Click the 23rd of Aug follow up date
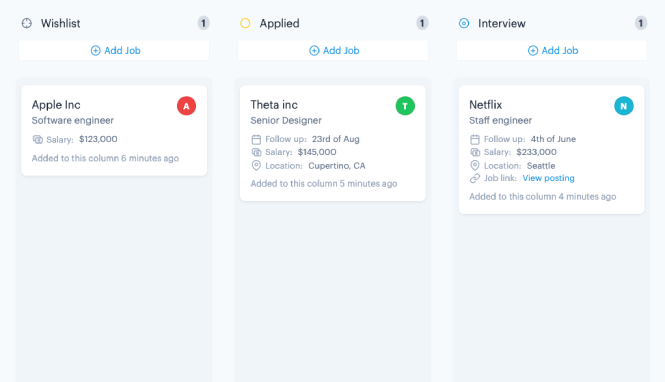The height and width of the screenshot is (382, 665). (x=335, y=139)
